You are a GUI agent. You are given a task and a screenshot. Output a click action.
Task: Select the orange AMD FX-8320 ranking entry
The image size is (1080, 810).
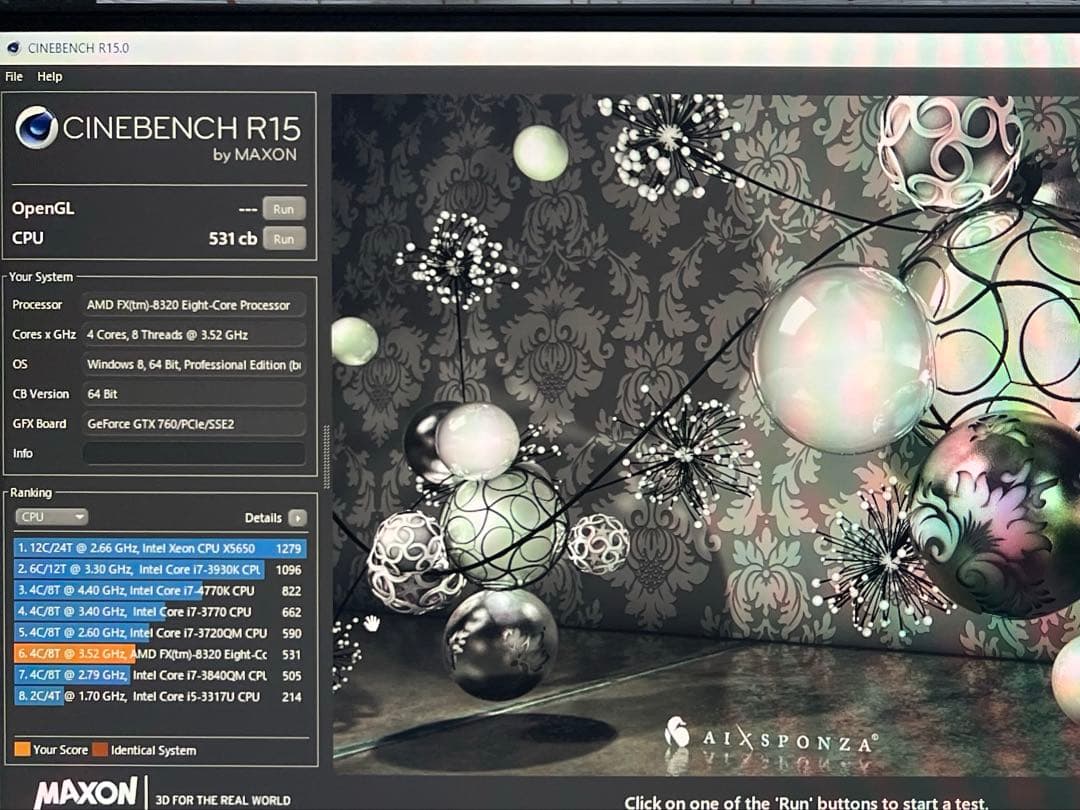click(160, 654)
